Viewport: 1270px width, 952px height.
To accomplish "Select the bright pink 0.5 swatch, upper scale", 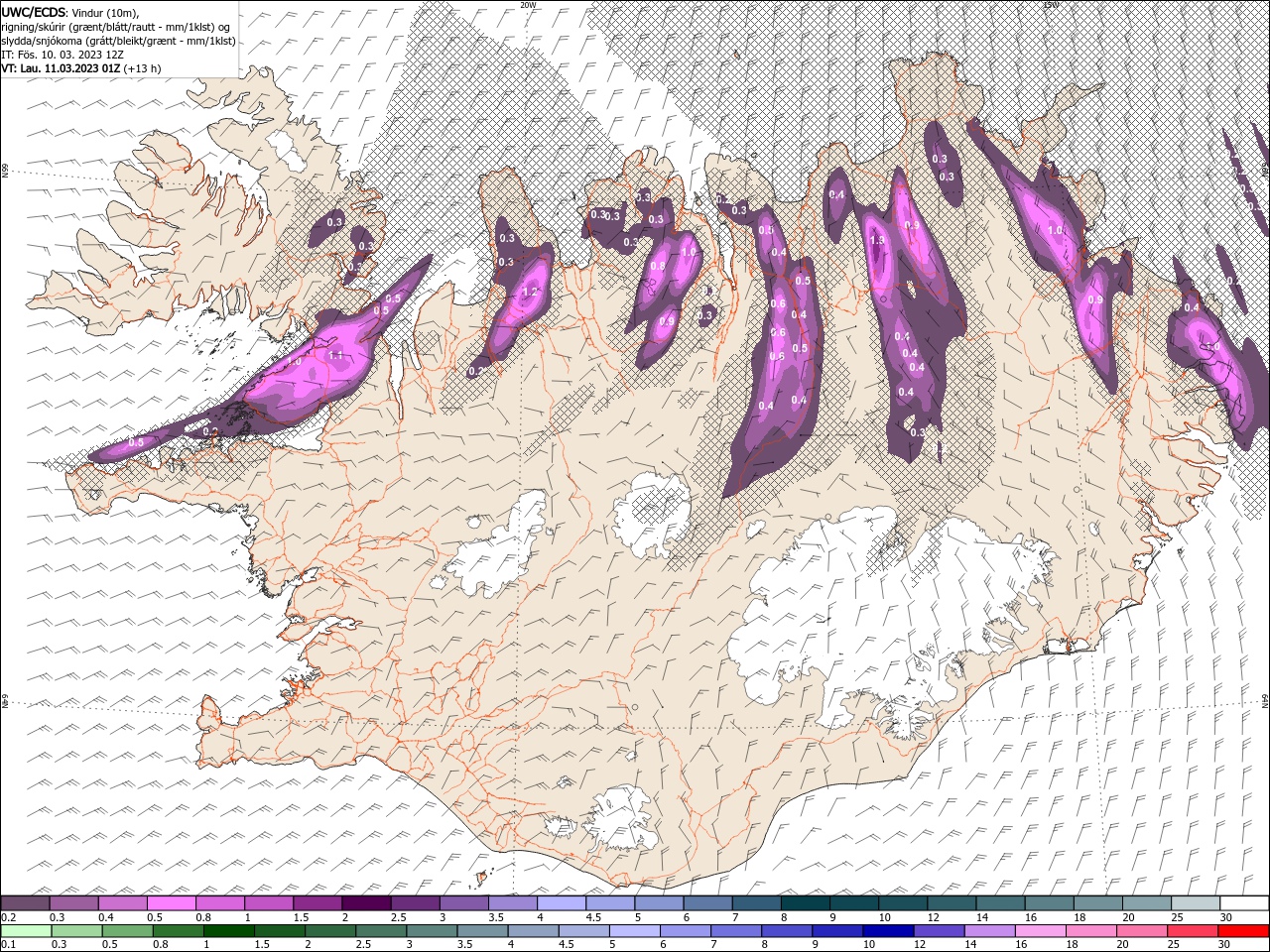I will (x=171, y=903).
